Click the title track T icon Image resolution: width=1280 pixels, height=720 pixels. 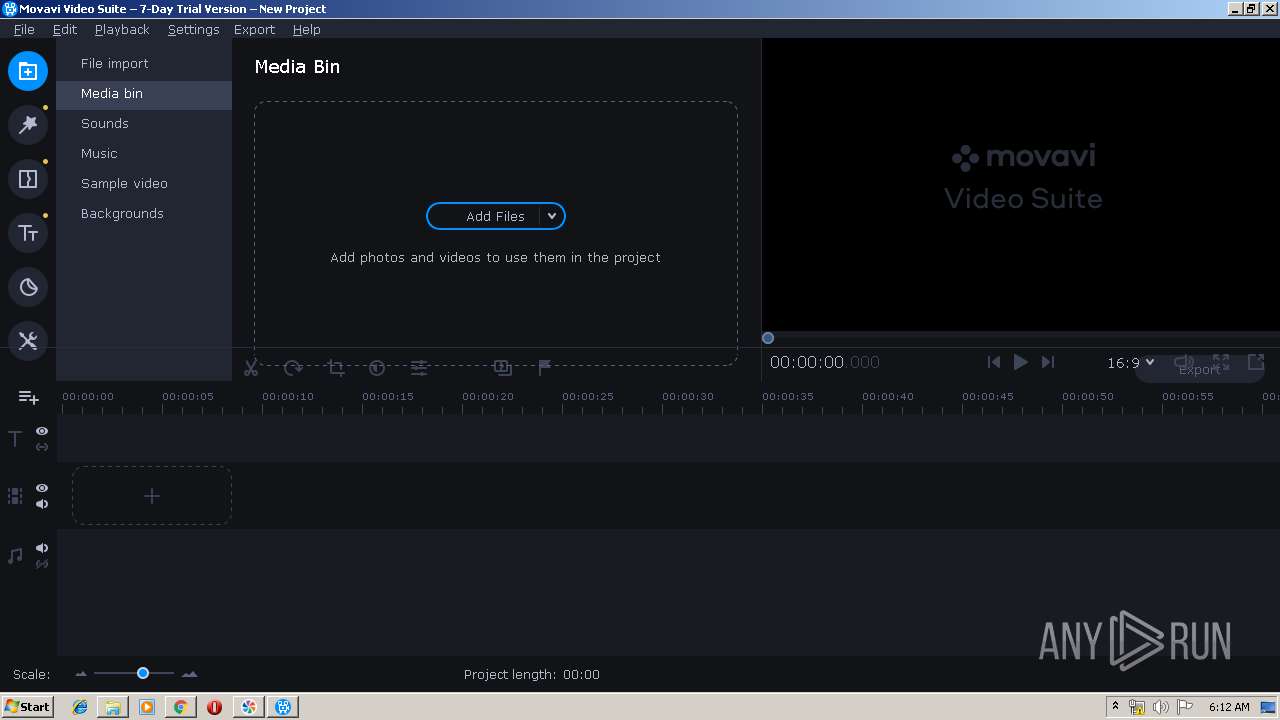pyautogui.click(x=15, y=439)
